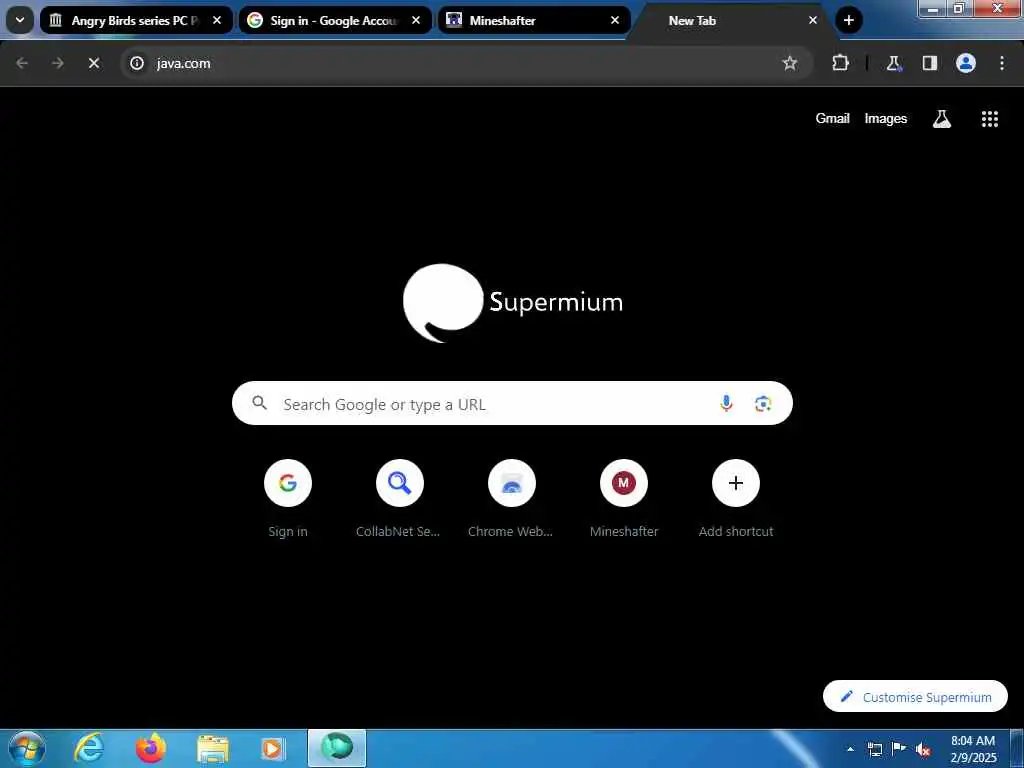Screen dimensions: 1024x768
Task: Open Gmail link
Action: click(x=833, y=118)
